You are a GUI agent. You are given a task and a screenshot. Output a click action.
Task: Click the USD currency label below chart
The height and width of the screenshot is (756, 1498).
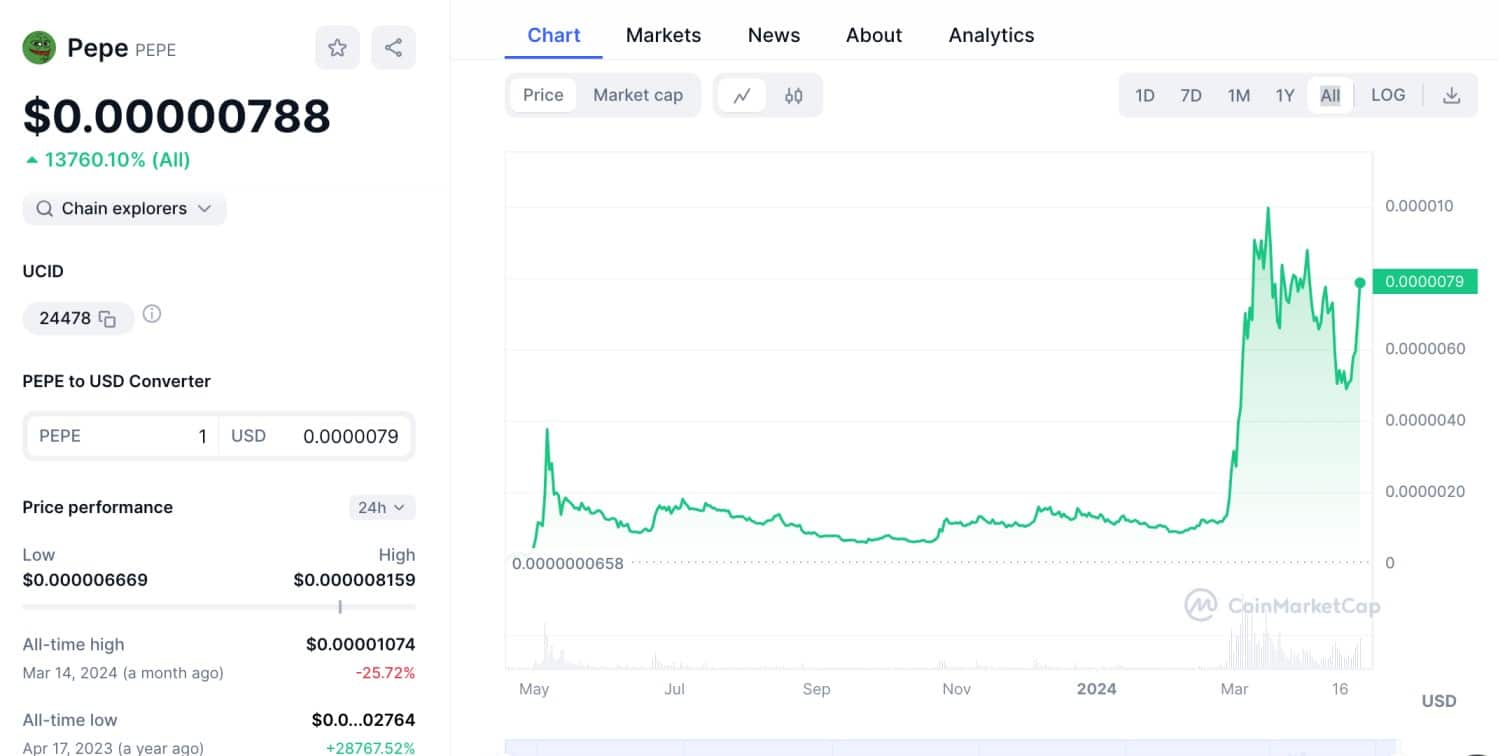[1439, 701]
